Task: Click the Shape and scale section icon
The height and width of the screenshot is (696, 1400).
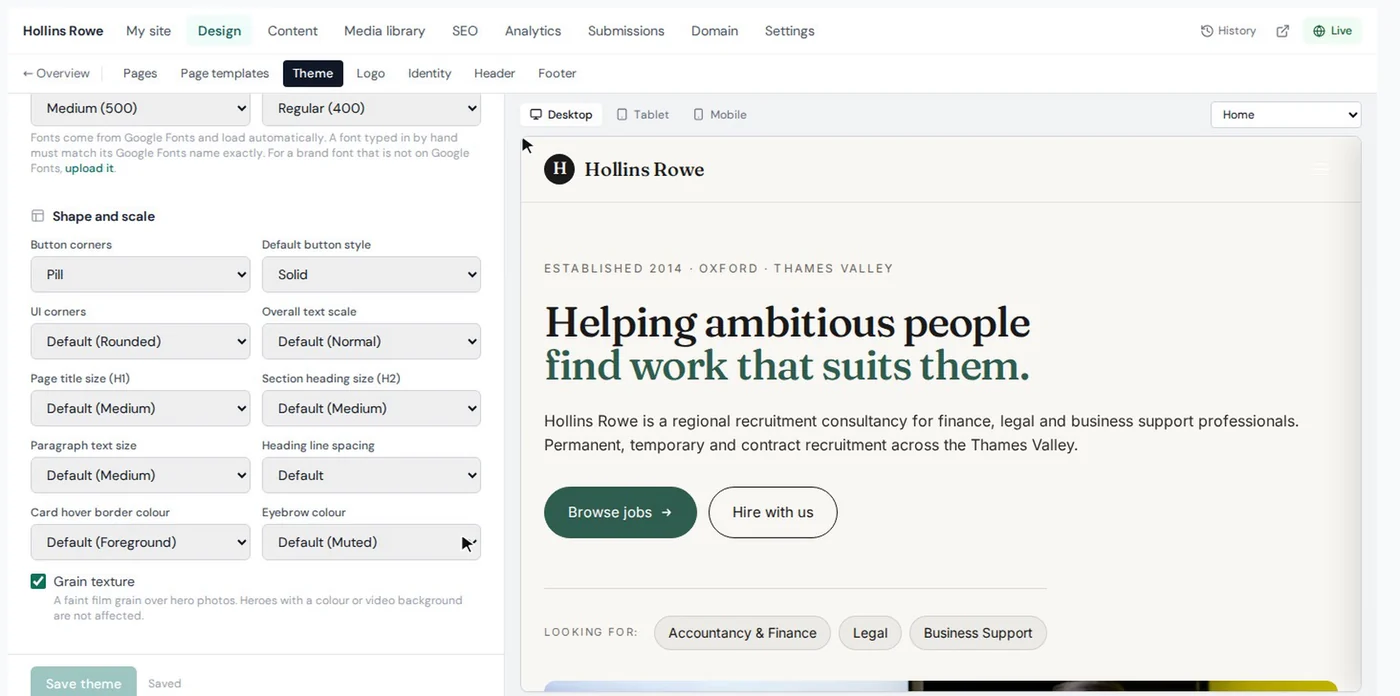Action: point(38,216)
